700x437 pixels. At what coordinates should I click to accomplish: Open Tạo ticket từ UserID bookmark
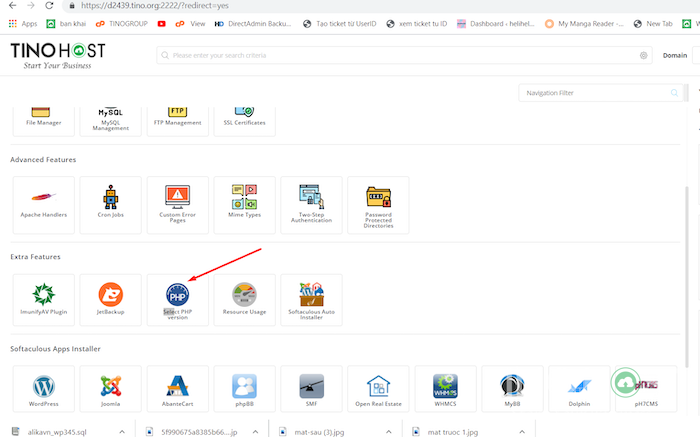[339, 24]
